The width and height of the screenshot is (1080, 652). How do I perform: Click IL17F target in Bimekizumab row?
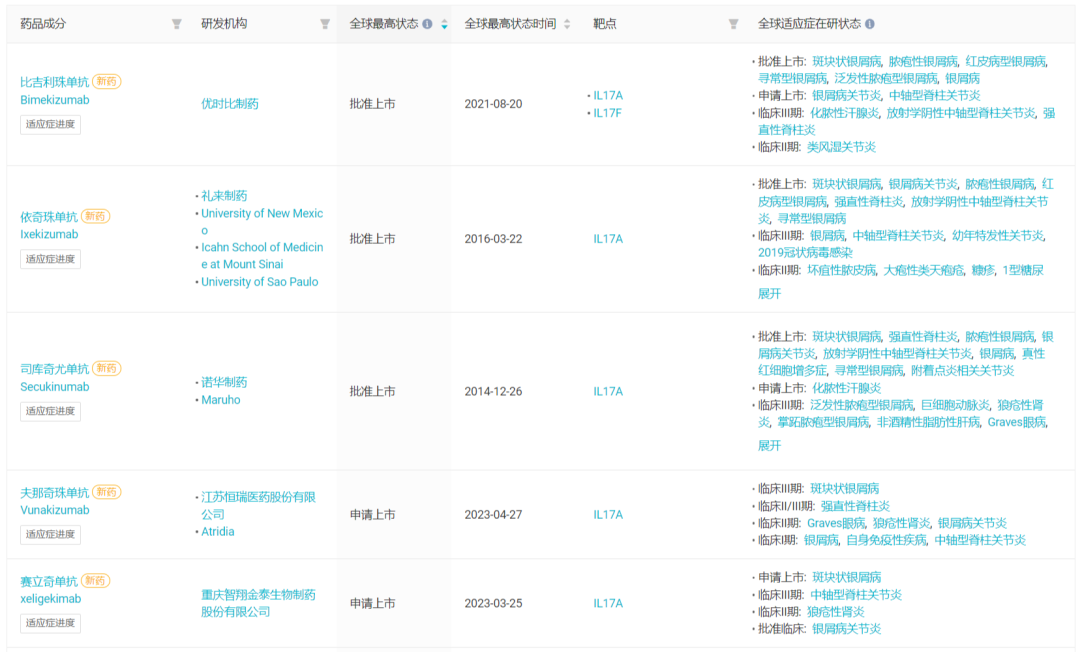(608, 113)
